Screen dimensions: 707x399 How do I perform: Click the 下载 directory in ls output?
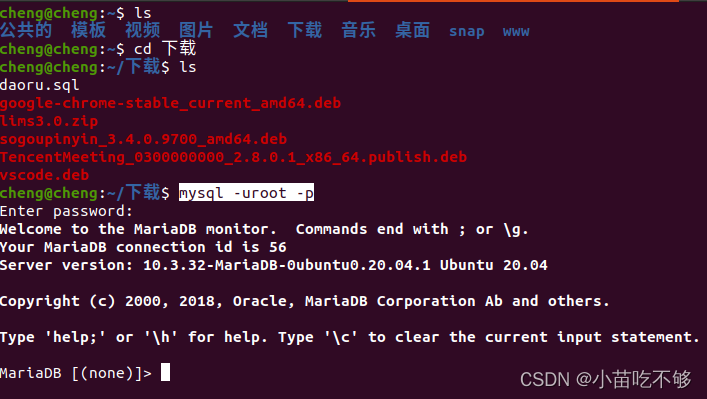click(x=305, y=30)
